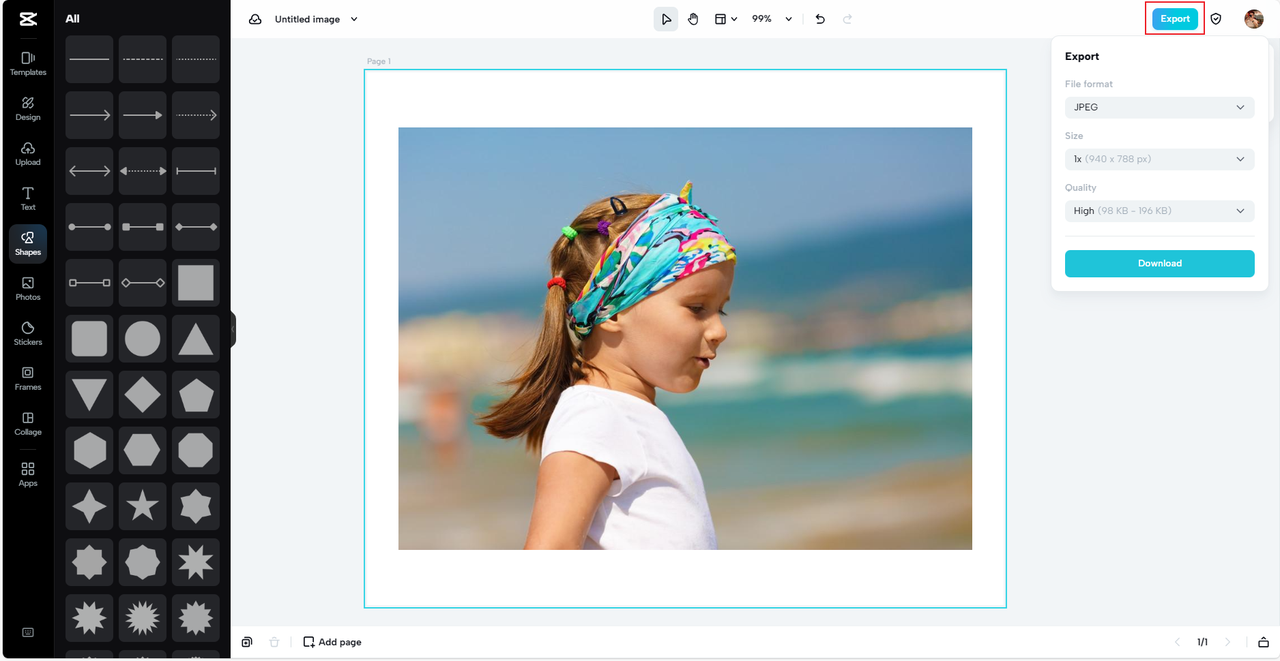The width and height of the screenshot is (1280, 661).
Task: Insert the rounded square shape
Action: [90, 339]
